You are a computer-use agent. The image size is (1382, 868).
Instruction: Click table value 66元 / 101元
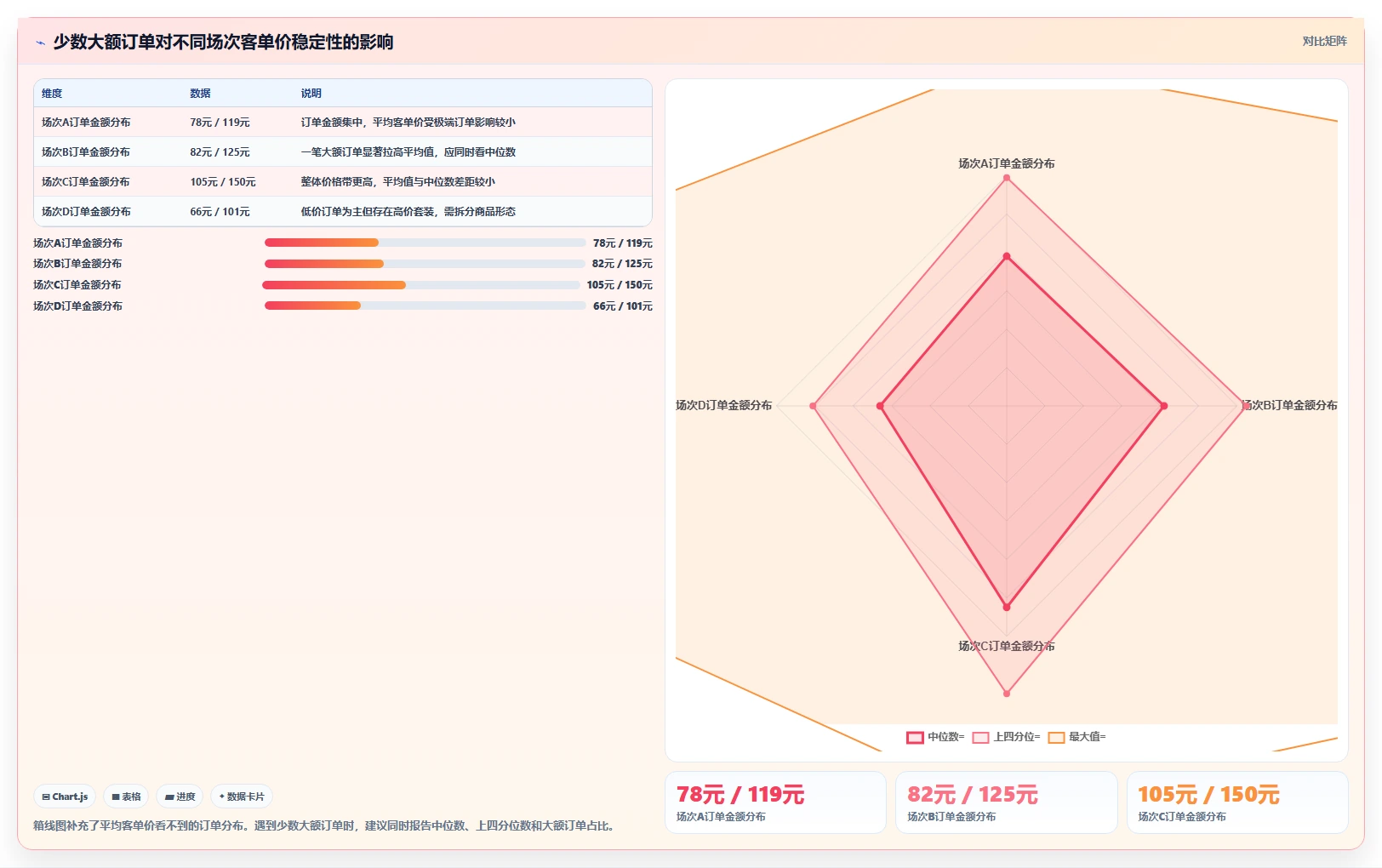220,212
